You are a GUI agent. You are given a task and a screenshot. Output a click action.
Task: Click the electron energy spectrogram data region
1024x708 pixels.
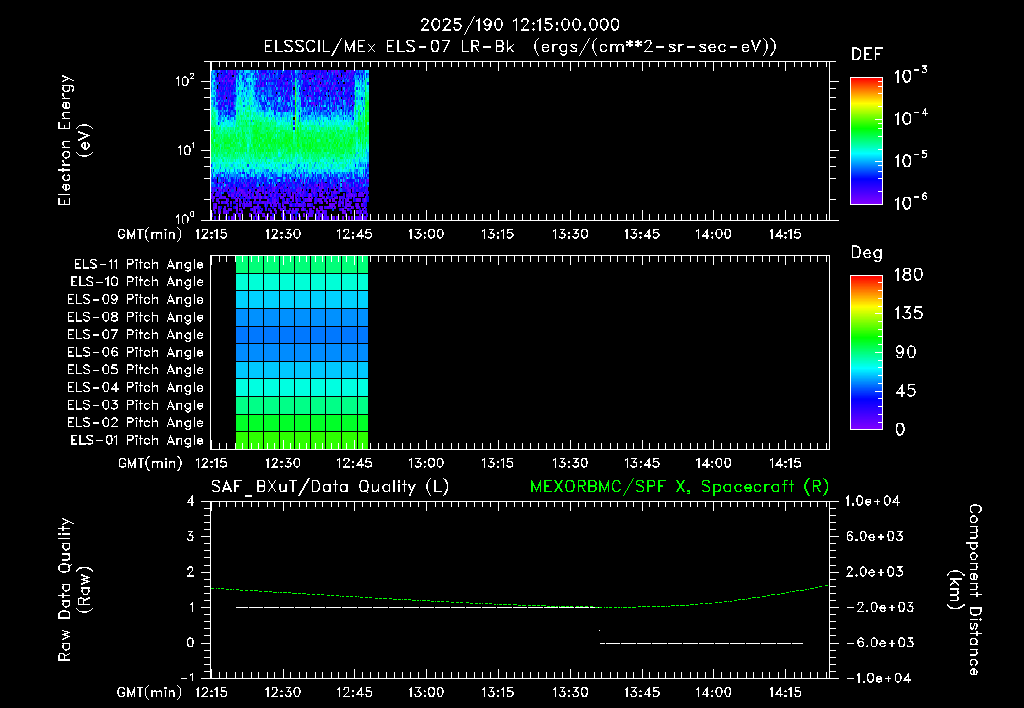click(x=290, y=144)
